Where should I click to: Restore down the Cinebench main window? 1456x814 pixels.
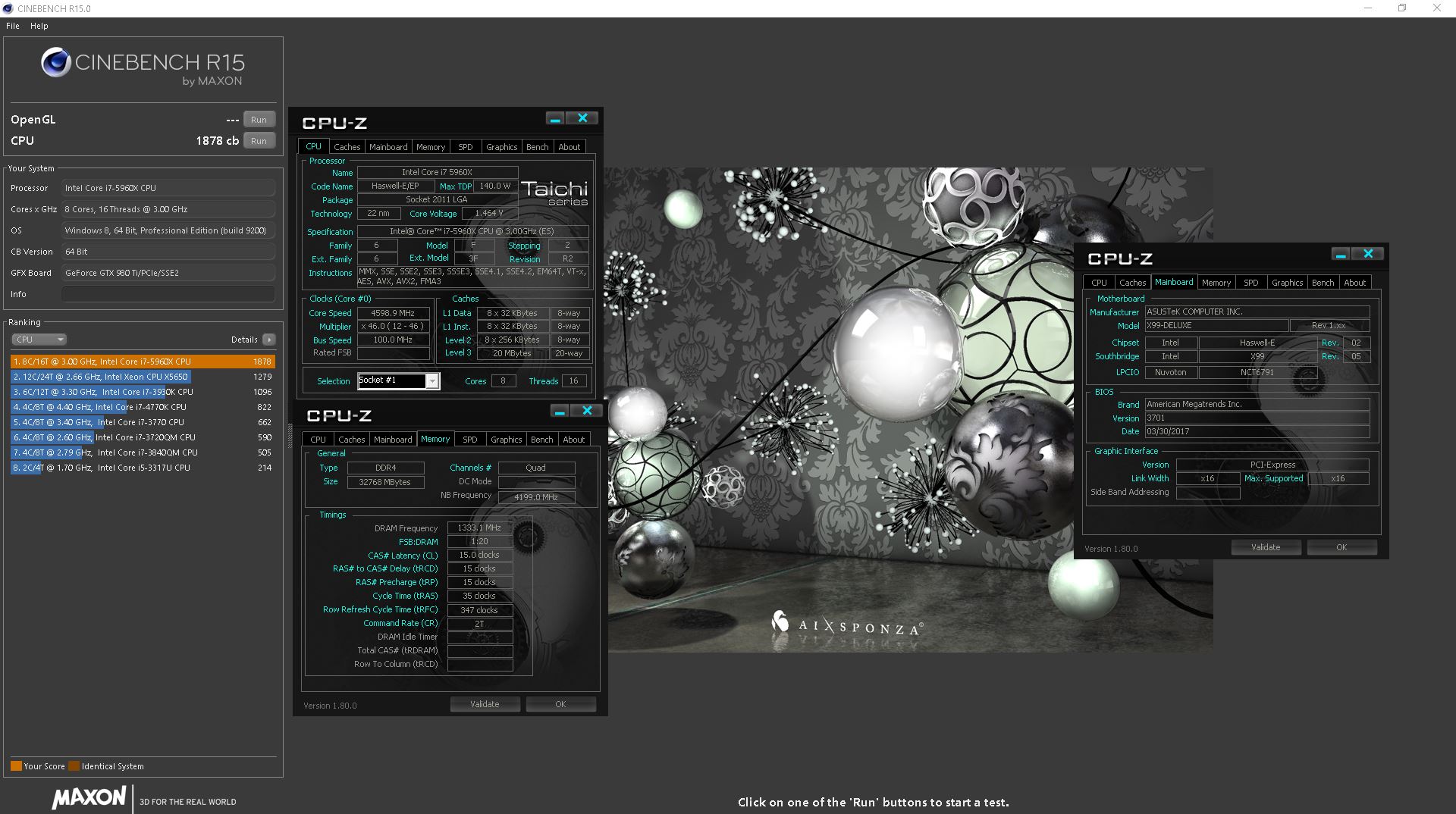(1402, 8)
